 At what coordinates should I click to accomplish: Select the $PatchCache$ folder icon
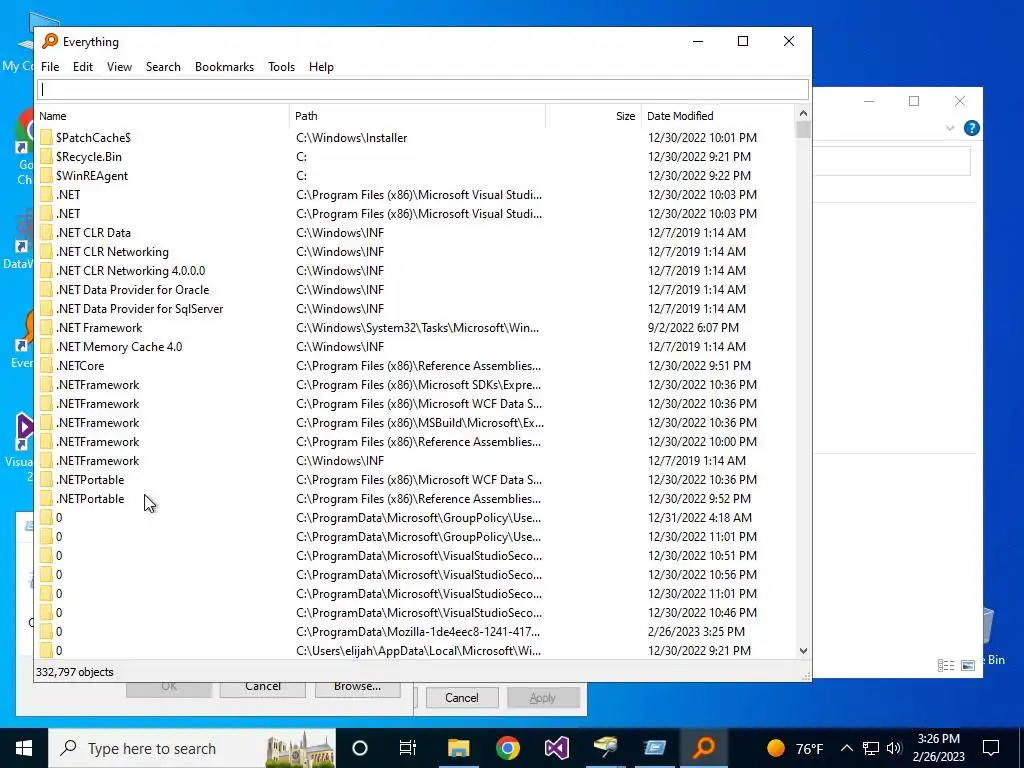coord(46,138)
